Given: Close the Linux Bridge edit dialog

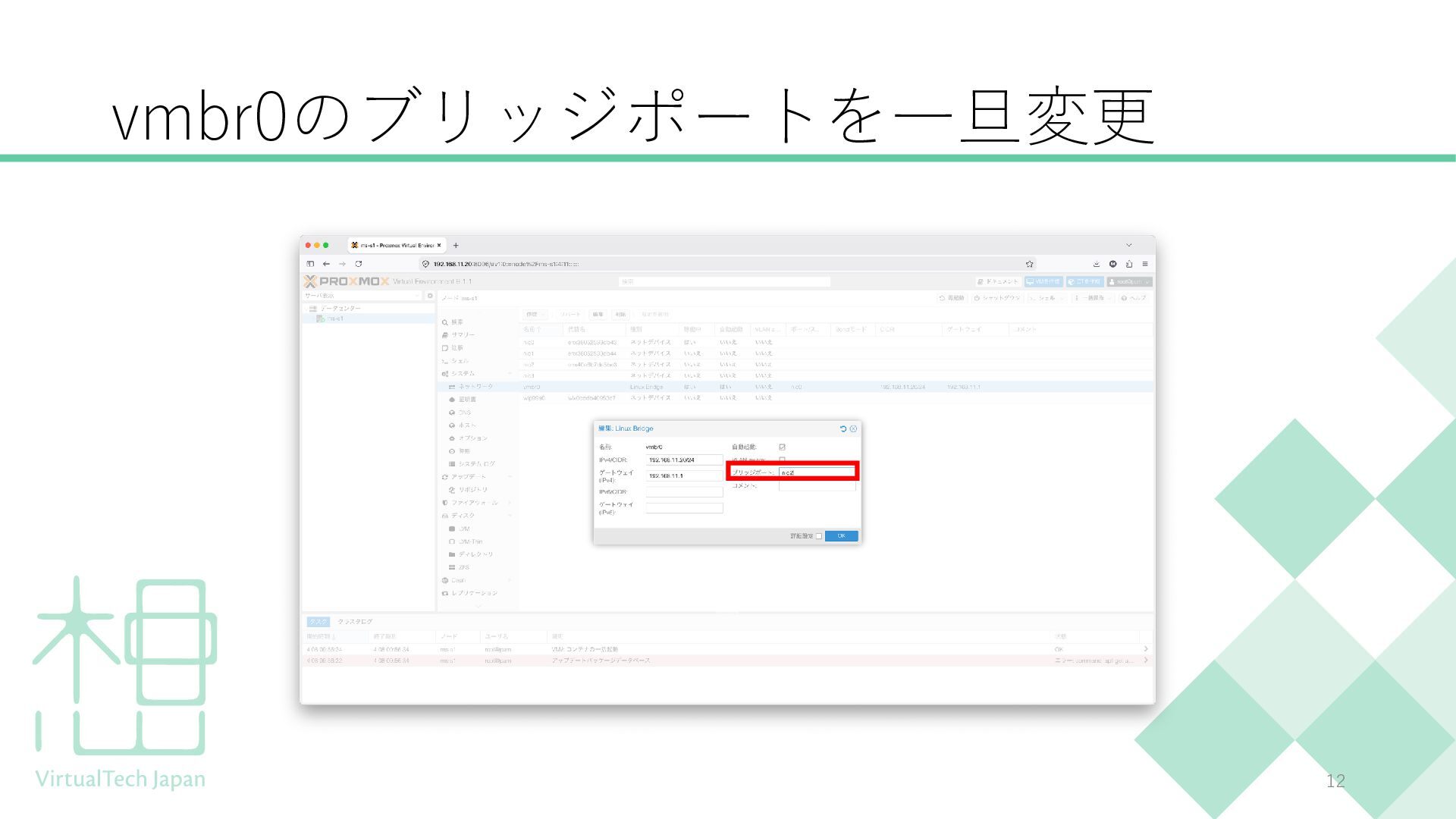Looking at the screenshot, I should [x=853, y=429].
